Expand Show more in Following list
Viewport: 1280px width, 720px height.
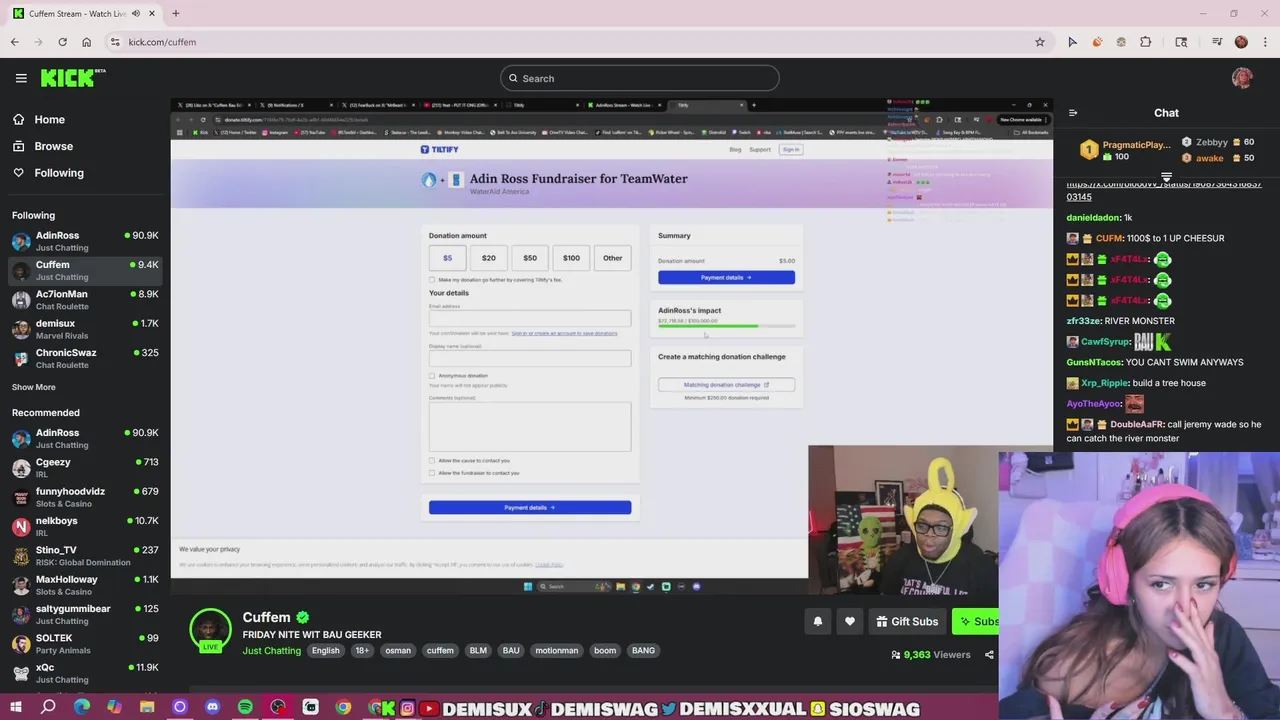click(x=34, y=387)
